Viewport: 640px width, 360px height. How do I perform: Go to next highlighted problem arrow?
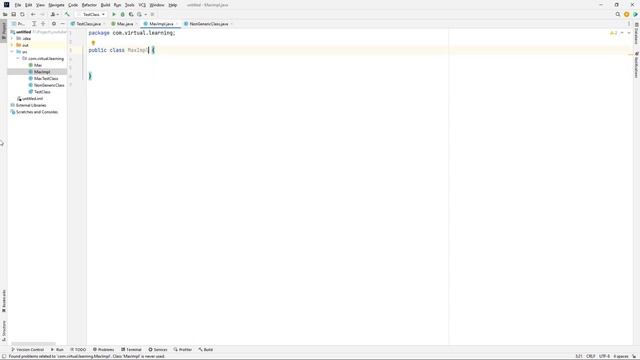629,33
